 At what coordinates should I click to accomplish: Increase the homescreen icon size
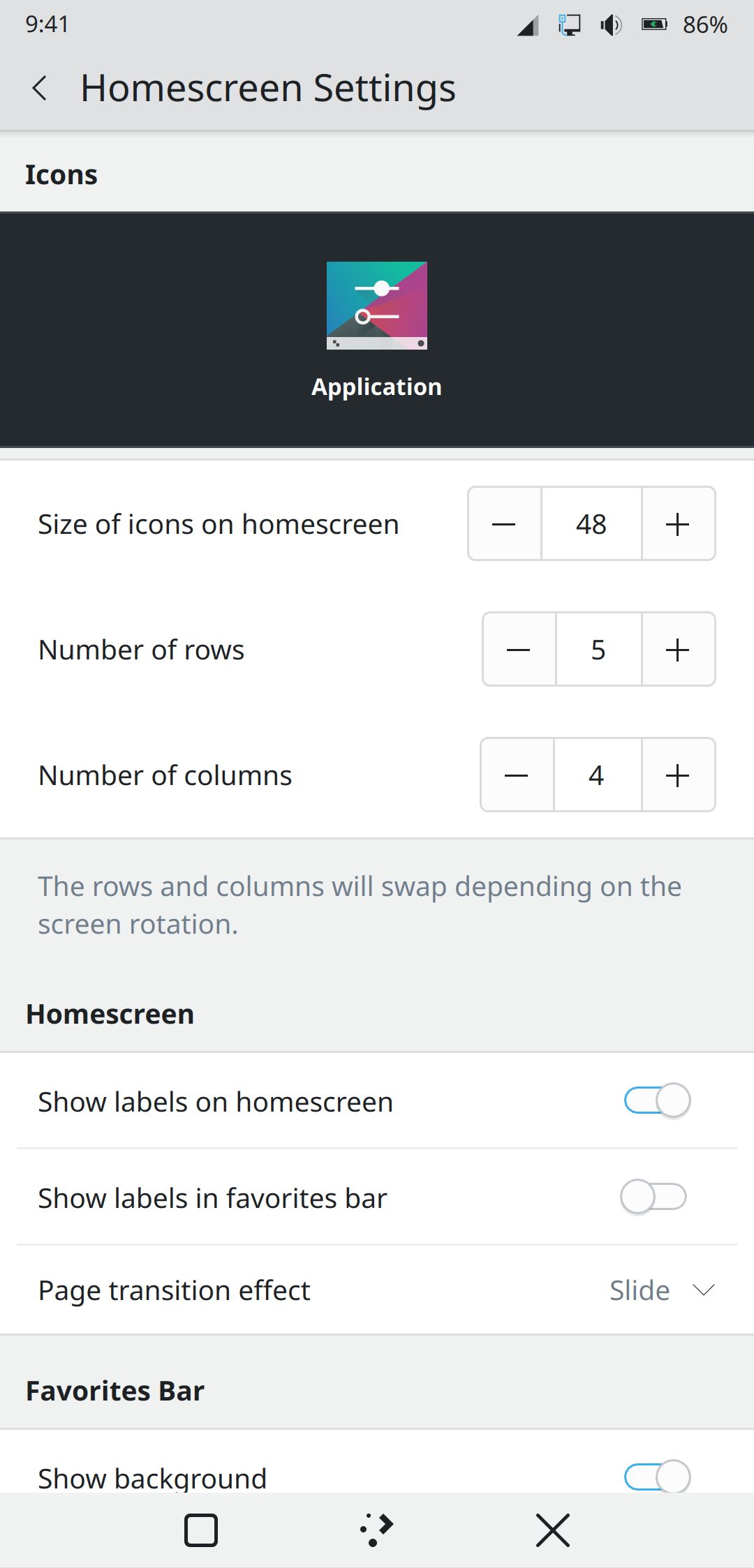click(x=678, y=524)
